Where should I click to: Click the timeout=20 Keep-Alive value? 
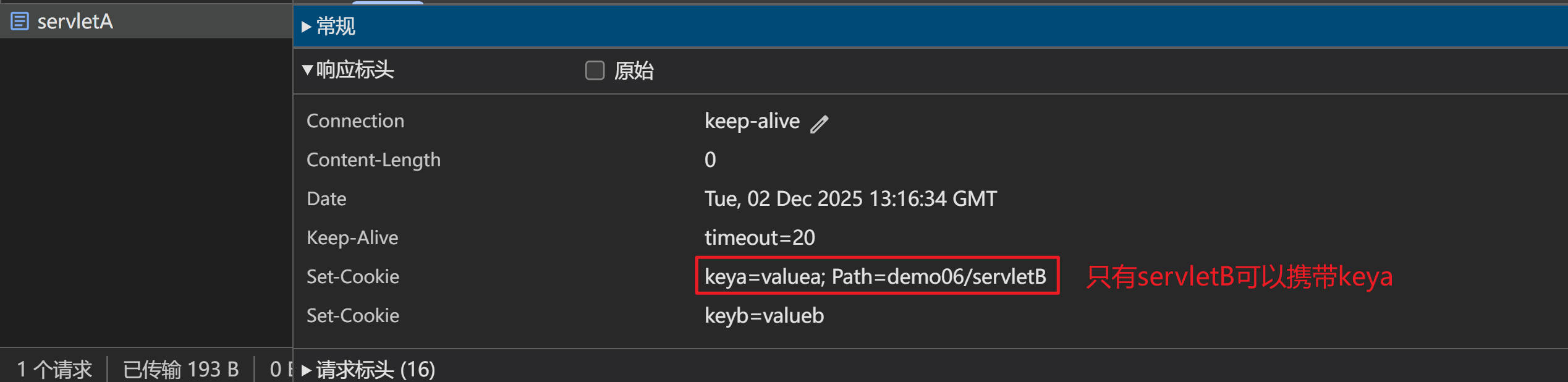[x=760, y=237]
